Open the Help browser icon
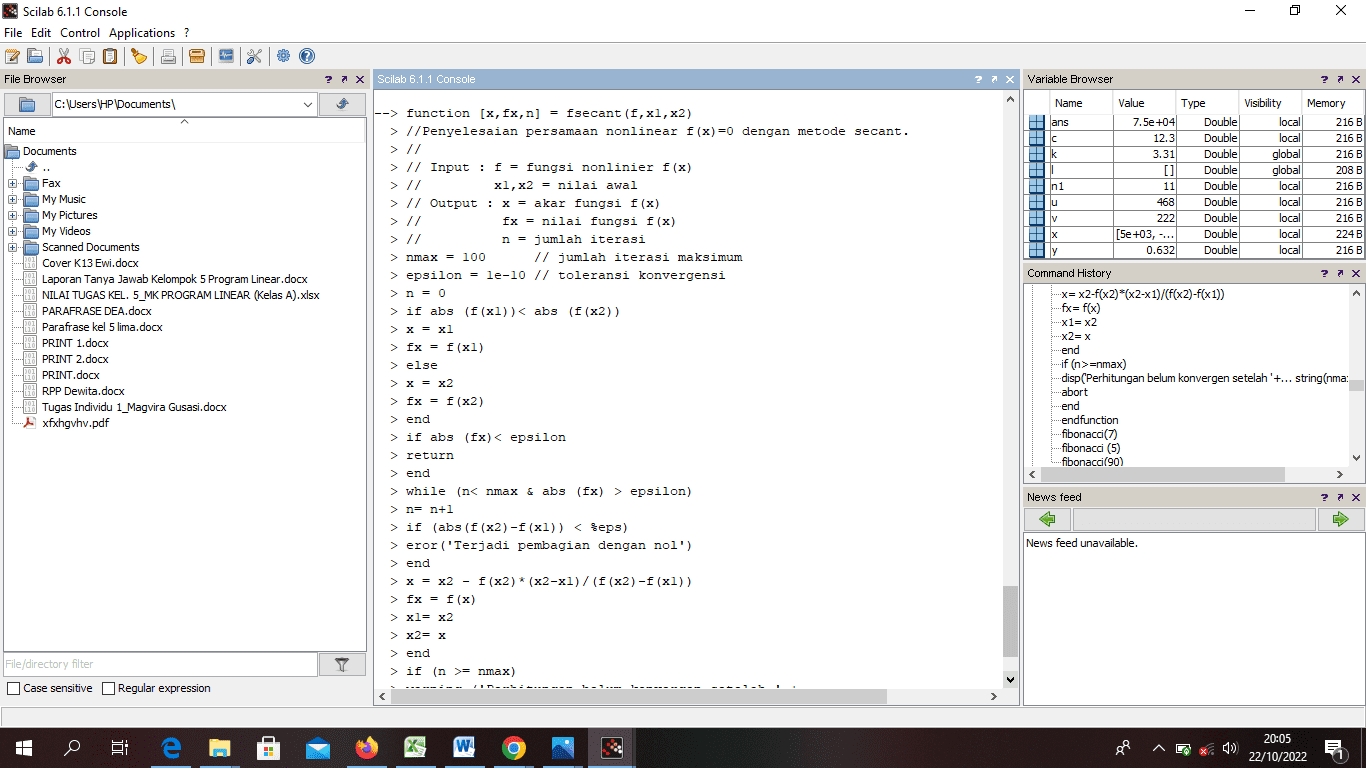1366x768 pixels. [x=307, y=56]
